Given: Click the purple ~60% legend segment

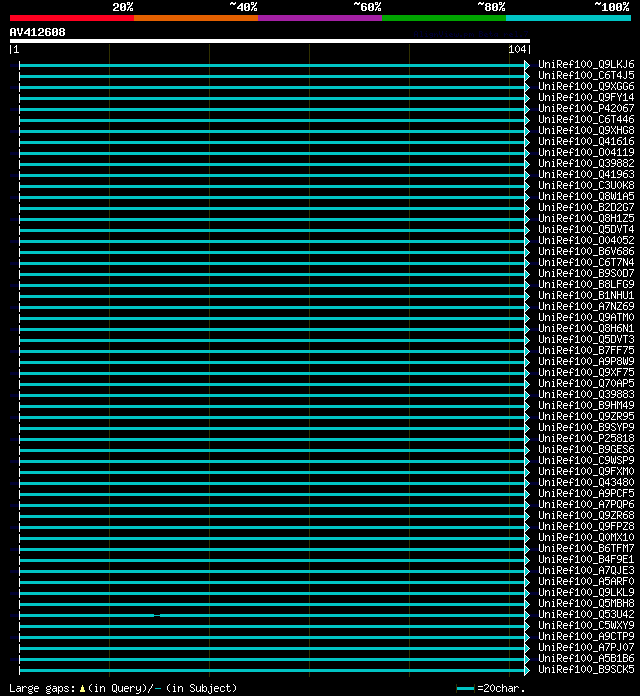Looking at the screenshot, I should click(320, 18).
